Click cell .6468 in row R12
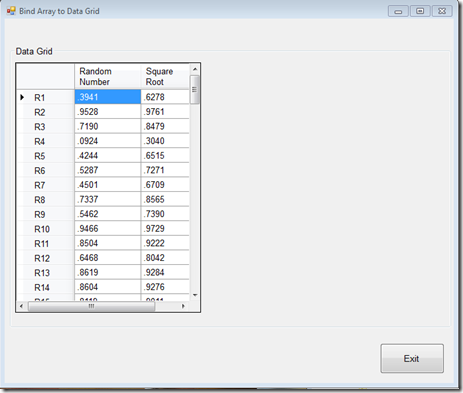This screenshot has height=393, width=463. point(108,258)
